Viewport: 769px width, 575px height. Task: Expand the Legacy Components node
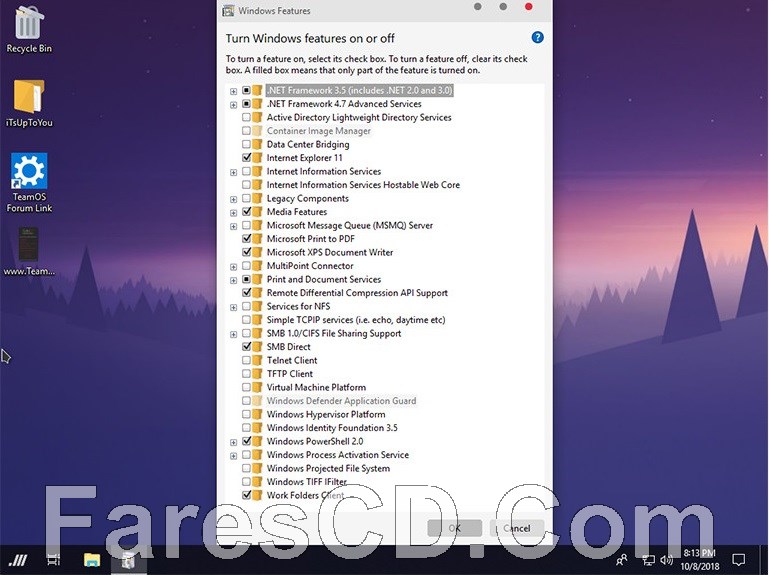tap(233, 199)
